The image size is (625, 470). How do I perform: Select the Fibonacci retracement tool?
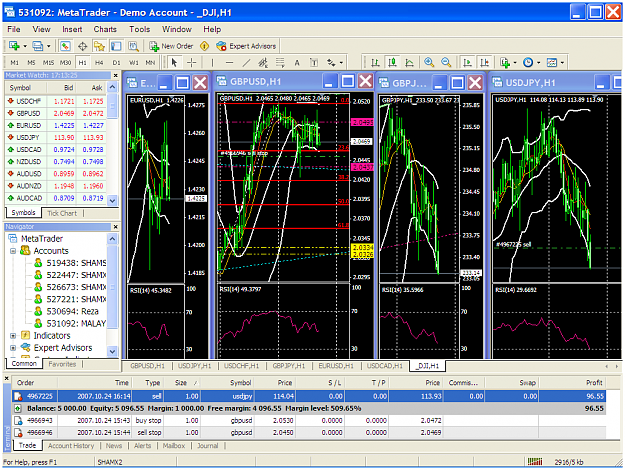tap(280, 63)
